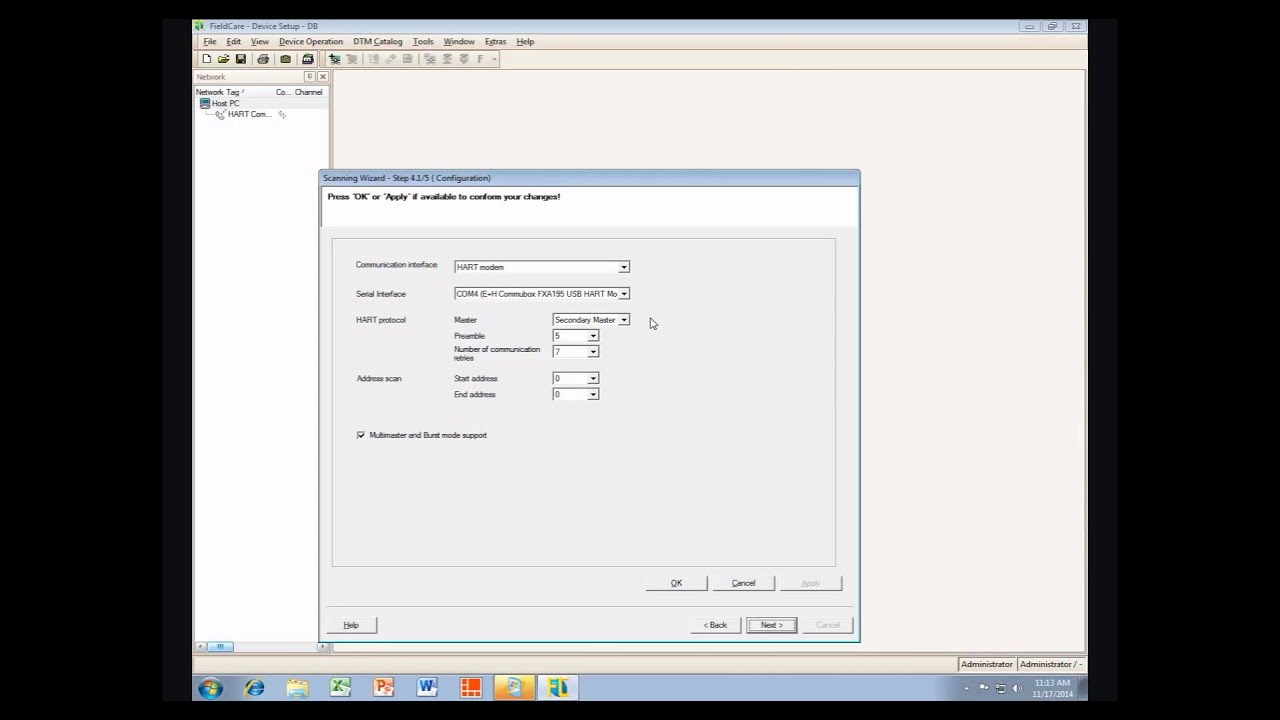Click the F toolbar icon
1280x720 pixels.
[x=480, y=59]
